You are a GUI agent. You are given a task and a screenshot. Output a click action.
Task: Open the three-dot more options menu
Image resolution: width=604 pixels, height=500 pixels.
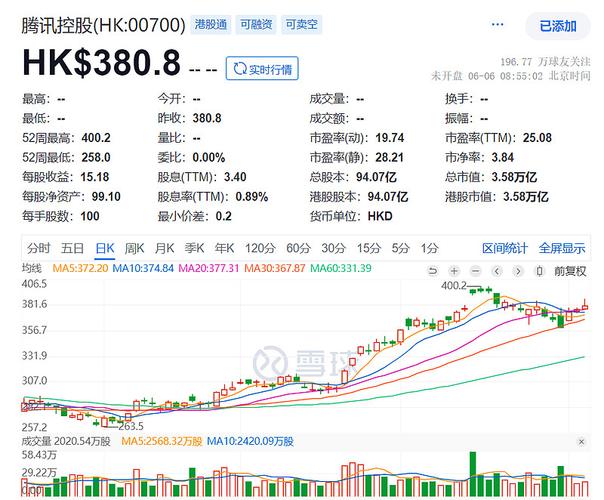click(497, 25)
